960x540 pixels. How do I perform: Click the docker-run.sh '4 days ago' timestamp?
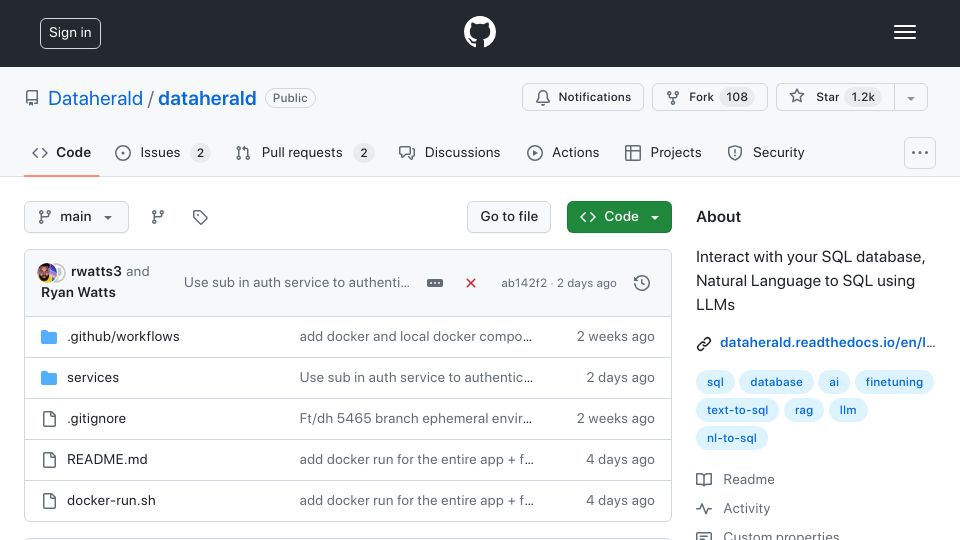[x=620, y=501]
